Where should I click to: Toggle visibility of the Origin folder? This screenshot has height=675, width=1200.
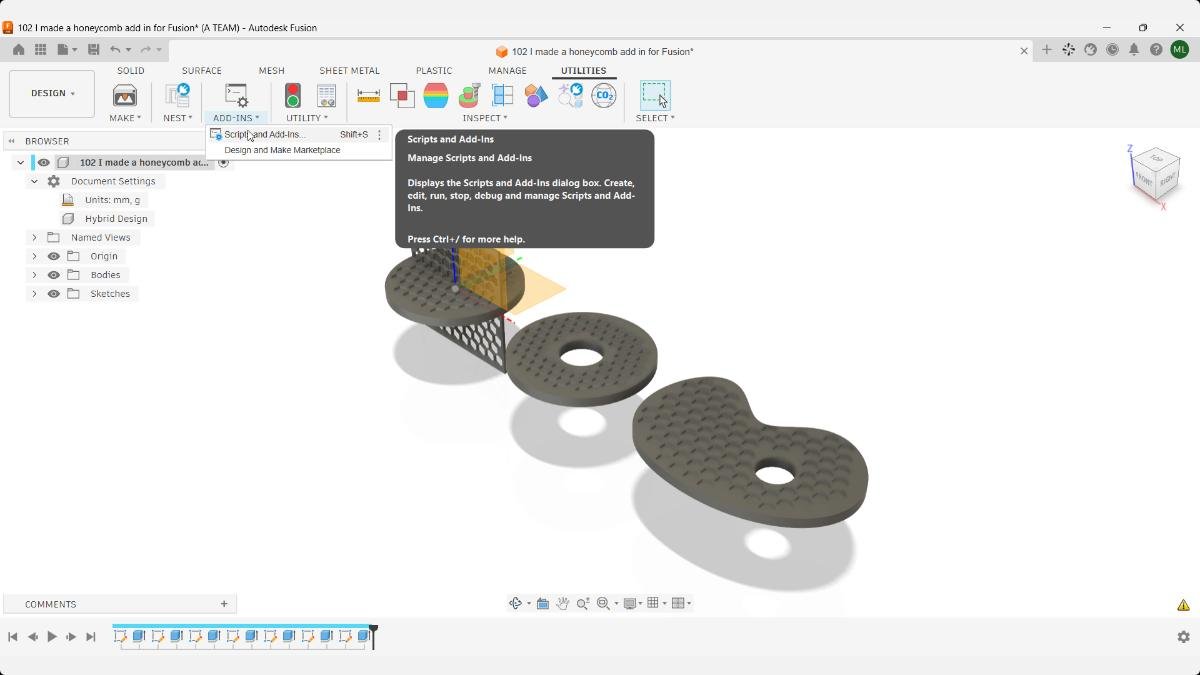pyautogui.click(x=54, y=256)
